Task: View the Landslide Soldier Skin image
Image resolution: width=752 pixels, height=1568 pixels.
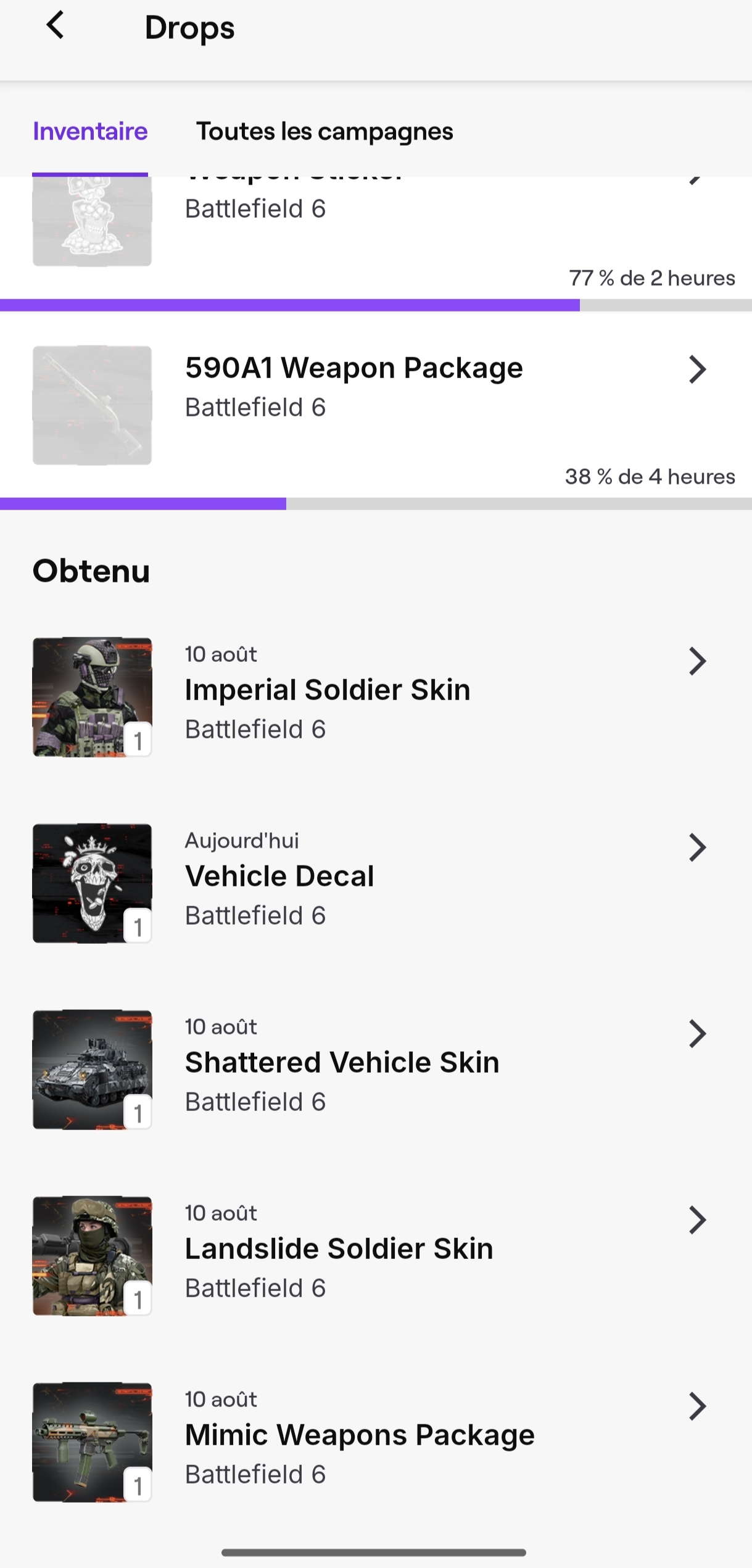Action: coord(92,1256)
